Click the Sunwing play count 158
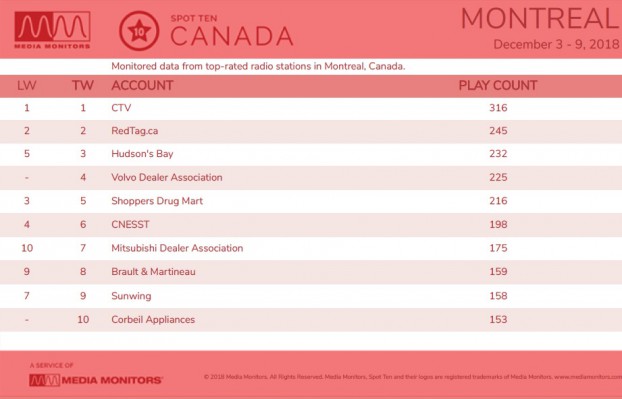 tap(498, 295)
